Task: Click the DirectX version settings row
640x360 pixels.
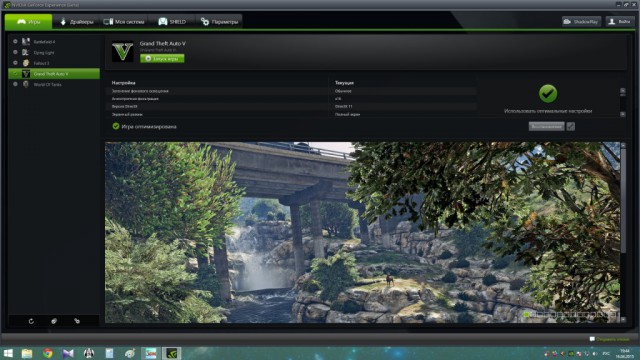Action: [292, 107]
